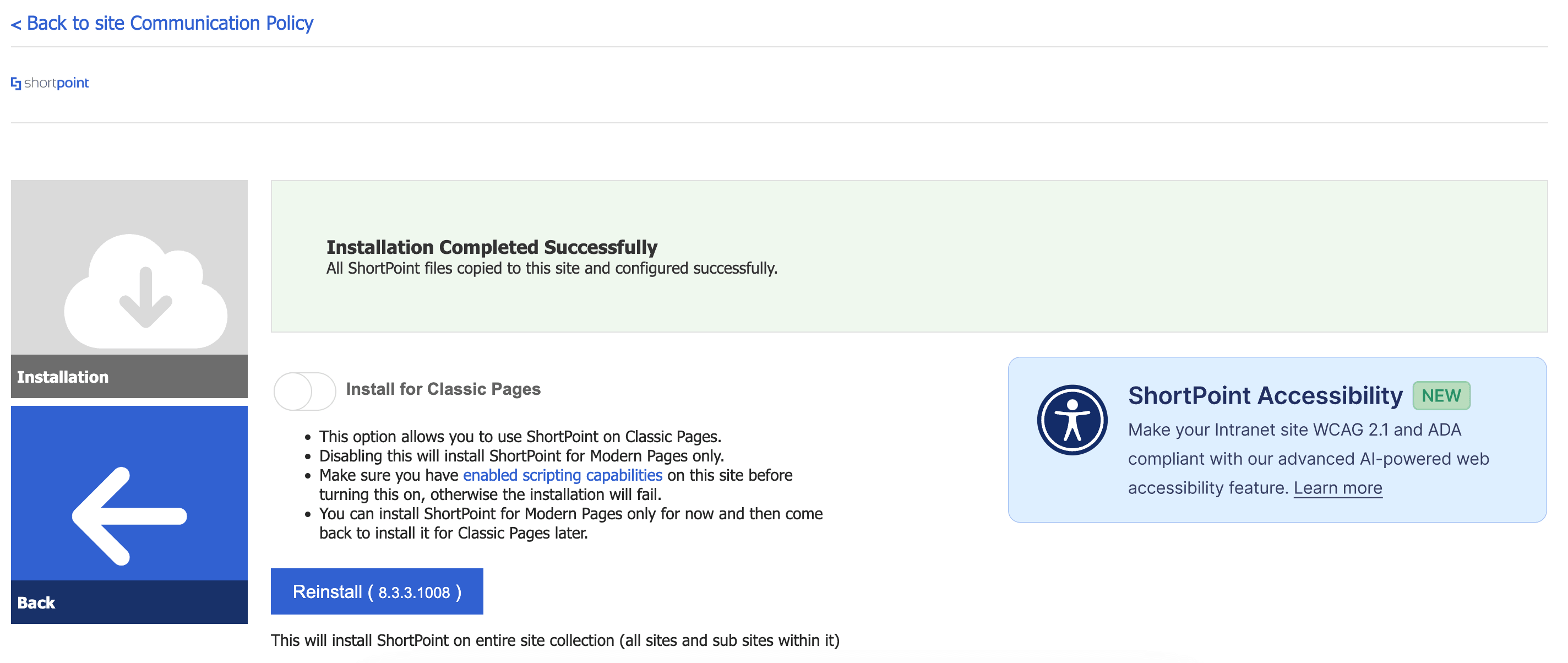Select Installation Completed Successfully heading
The width and height of the screenshot is (1568, 663).
[x=492, y=247]
